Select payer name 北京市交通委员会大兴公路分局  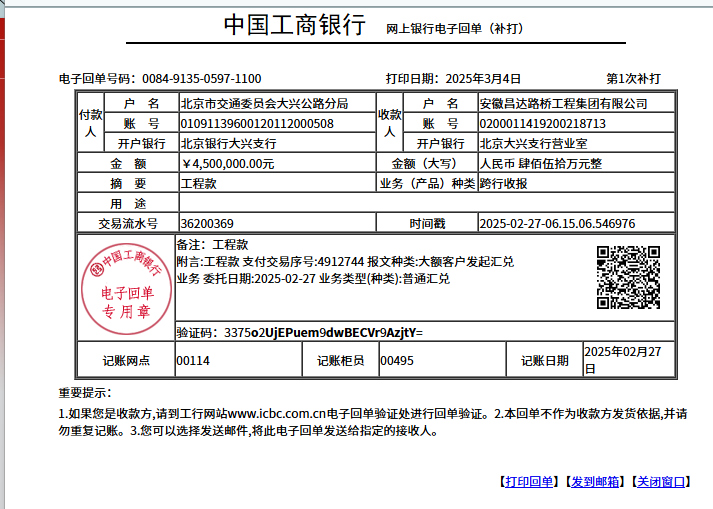click(264, 104)
